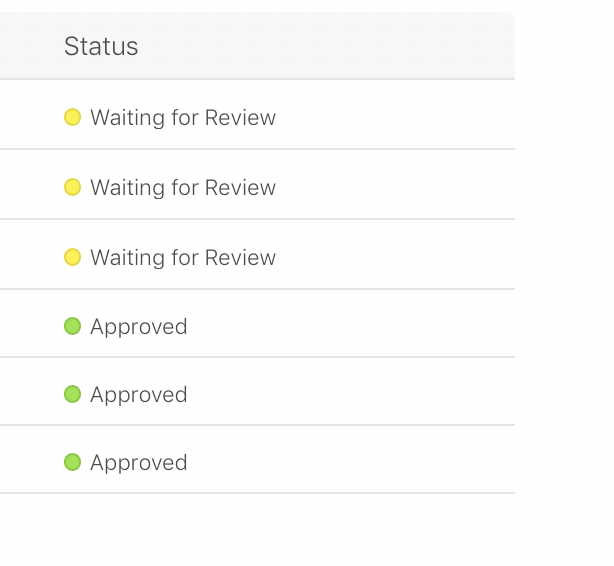Open the bottom Approved status text
The height and width of the screenshot is (566, 614).
click(x=139, y=463)
